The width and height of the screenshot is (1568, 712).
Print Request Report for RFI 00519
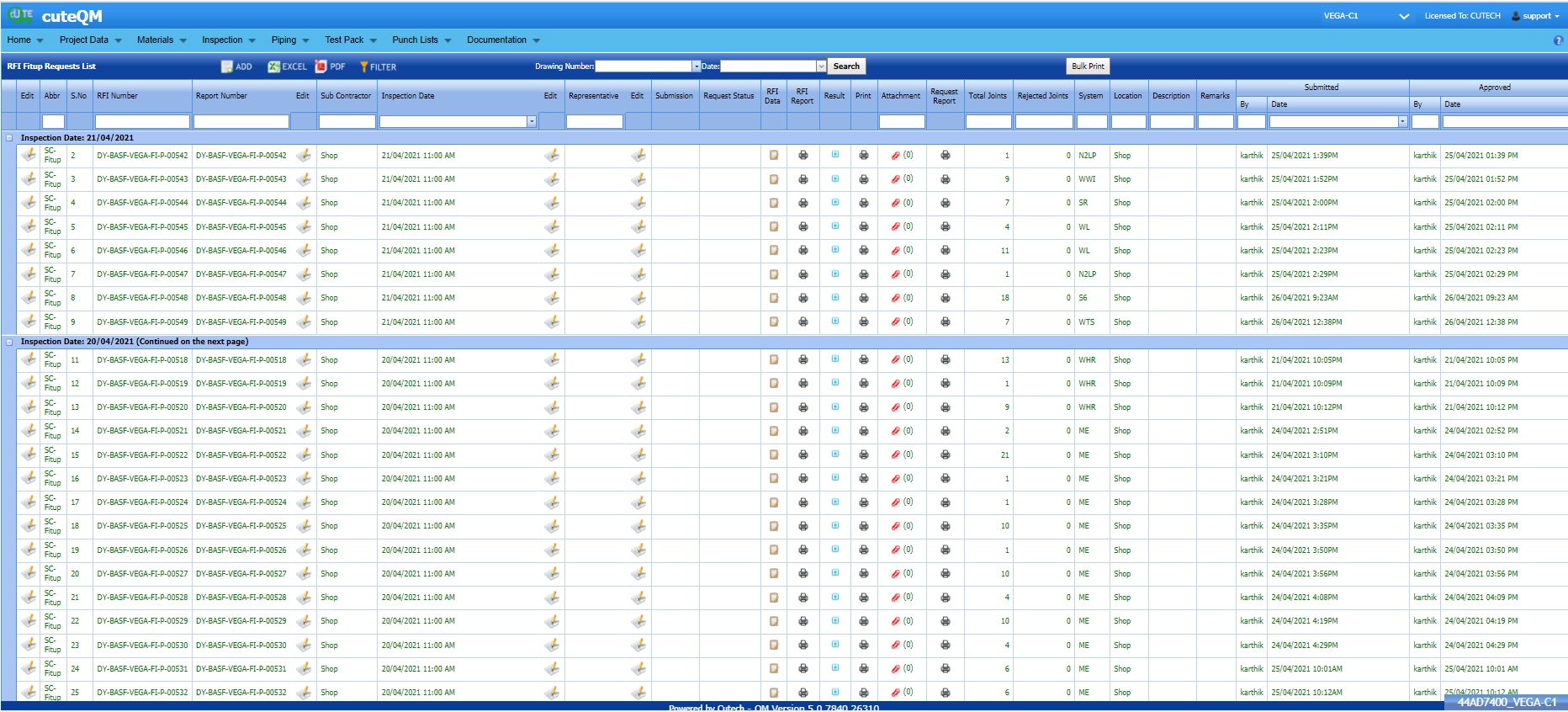coord(945,384)
